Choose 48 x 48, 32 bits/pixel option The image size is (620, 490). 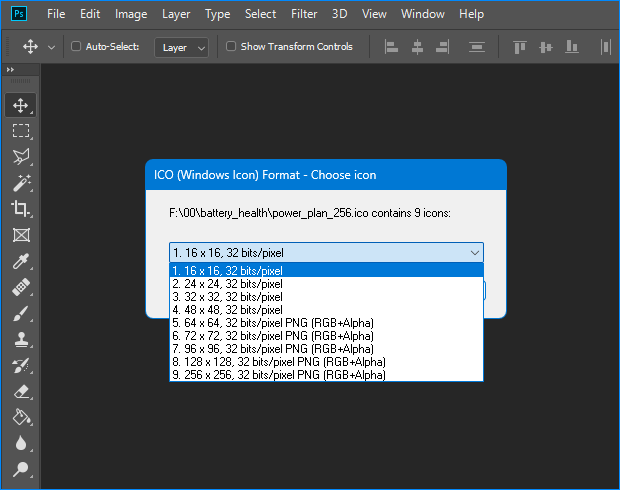(x=326, y=310)
